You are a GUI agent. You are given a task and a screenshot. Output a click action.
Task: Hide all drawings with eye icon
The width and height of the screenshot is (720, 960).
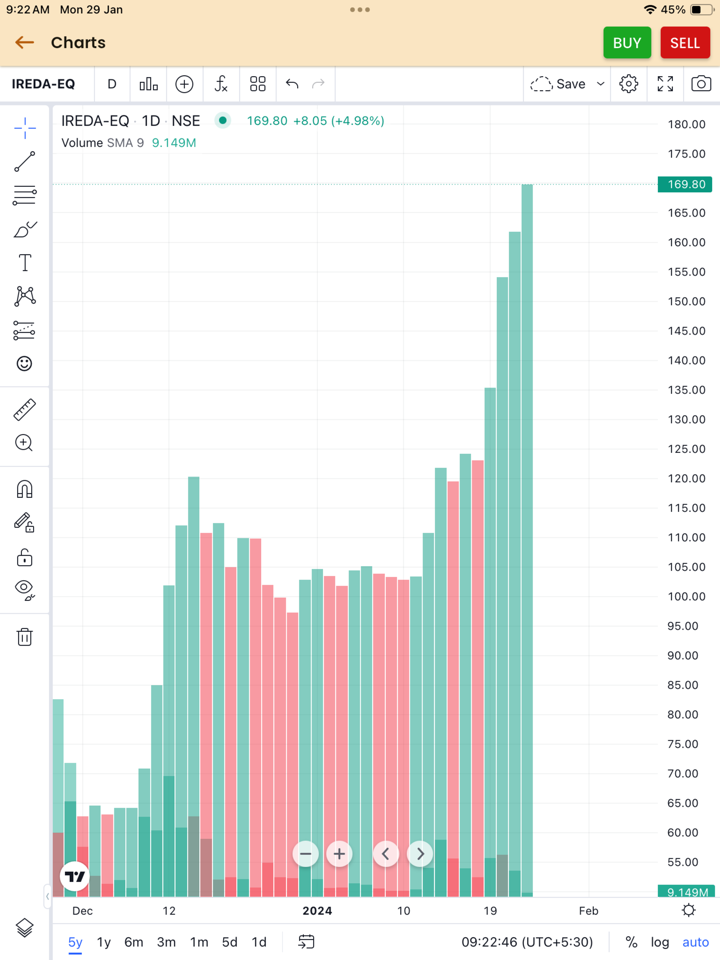click(x=25, y=590)
